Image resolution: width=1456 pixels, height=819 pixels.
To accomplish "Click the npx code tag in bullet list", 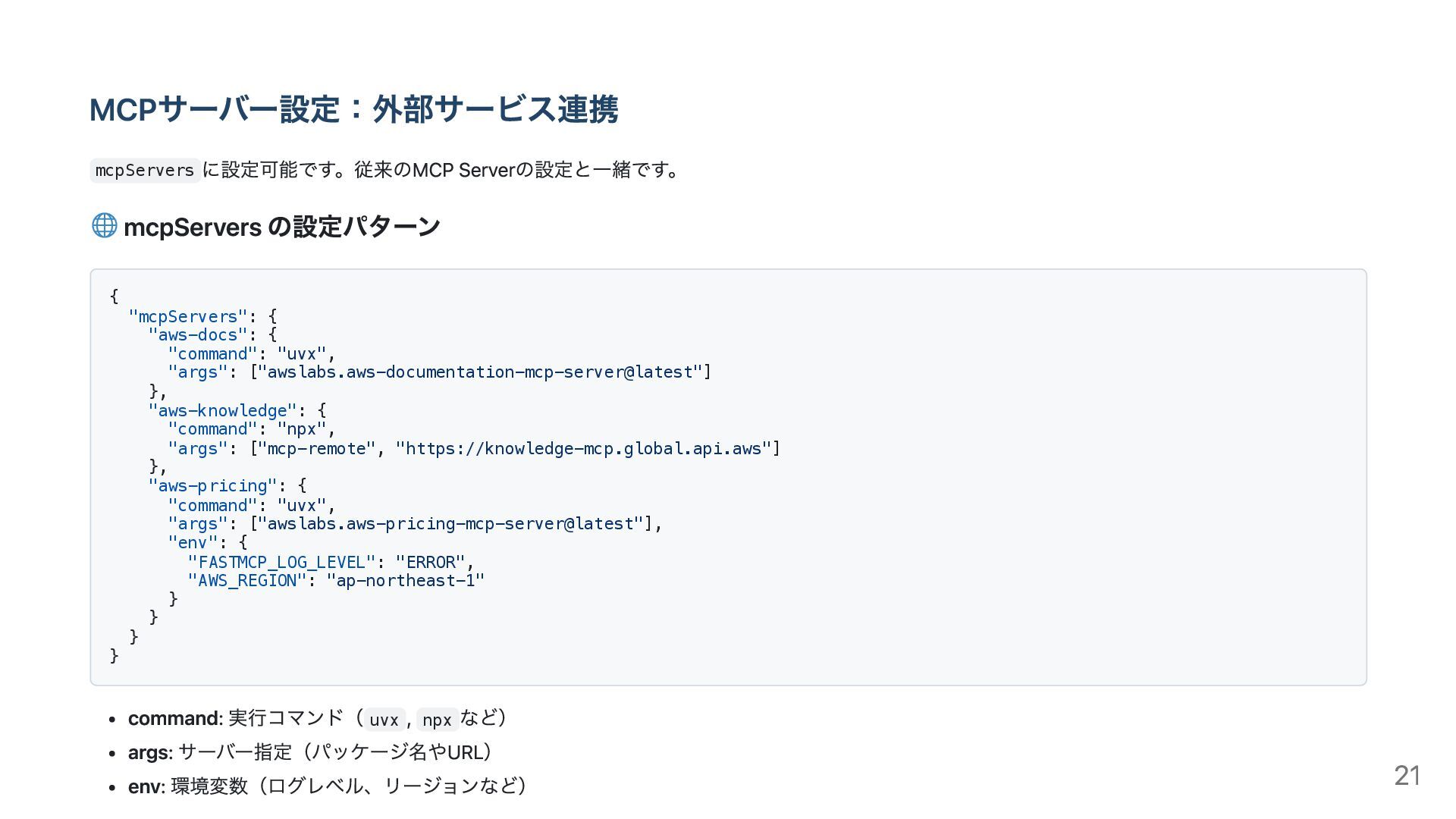I will 437,720.
